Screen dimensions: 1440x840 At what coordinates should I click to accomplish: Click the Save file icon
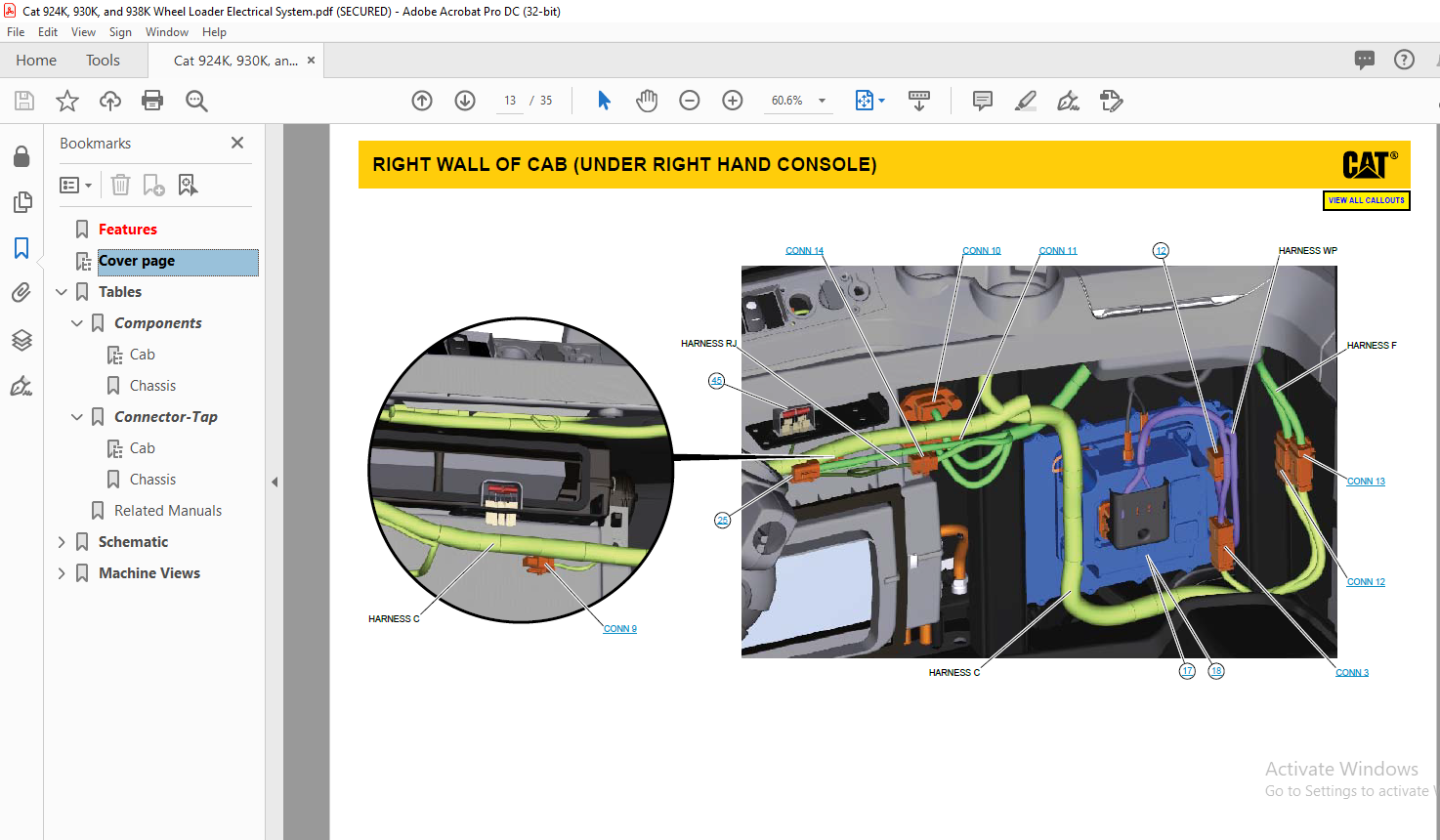[x=24, y=101]
